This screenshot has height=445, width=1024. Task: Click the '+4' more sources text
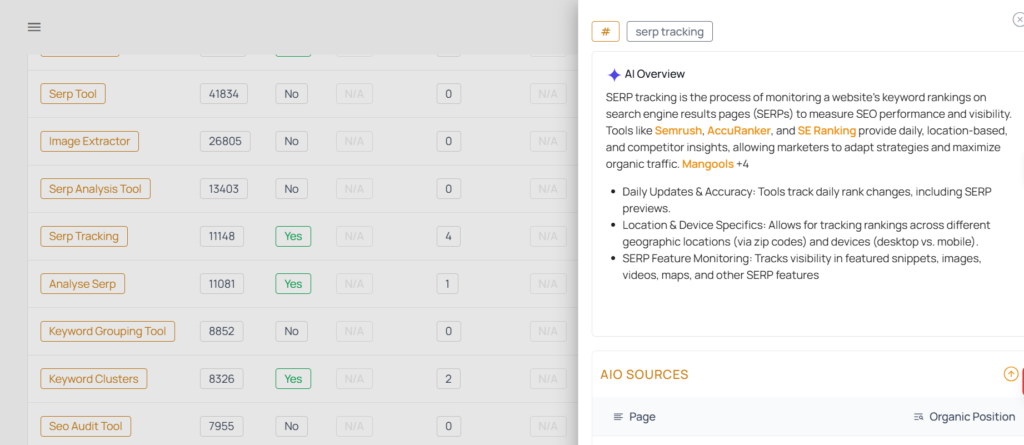coord(743,164)
